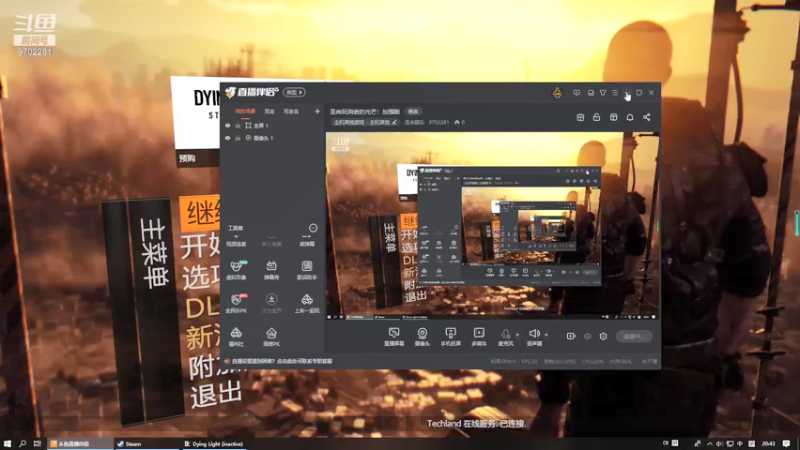Open the inbox icon beside the shirt icon
The width and height of the screenshot is (800, 450).
point(590,93)
